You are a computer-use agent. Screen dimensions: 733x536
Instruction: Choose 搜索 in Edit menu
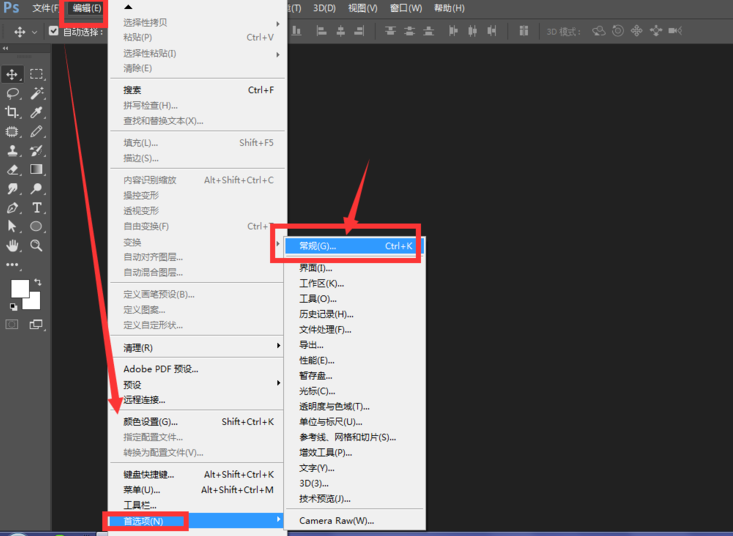click(x=197, y=90)
